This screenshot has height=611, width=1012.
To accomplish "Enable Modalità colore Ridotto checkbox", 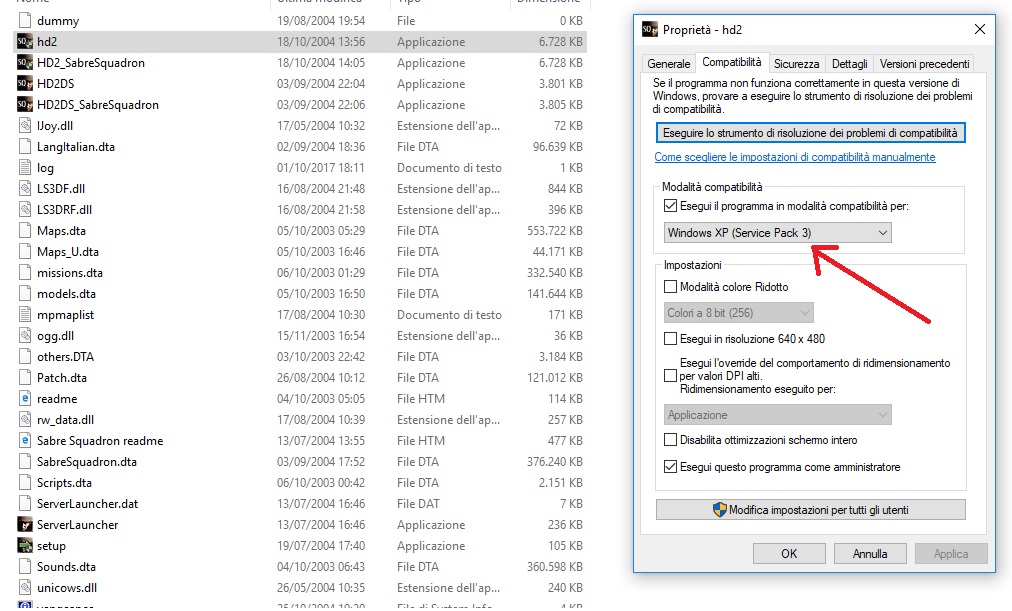I will 671,287.
